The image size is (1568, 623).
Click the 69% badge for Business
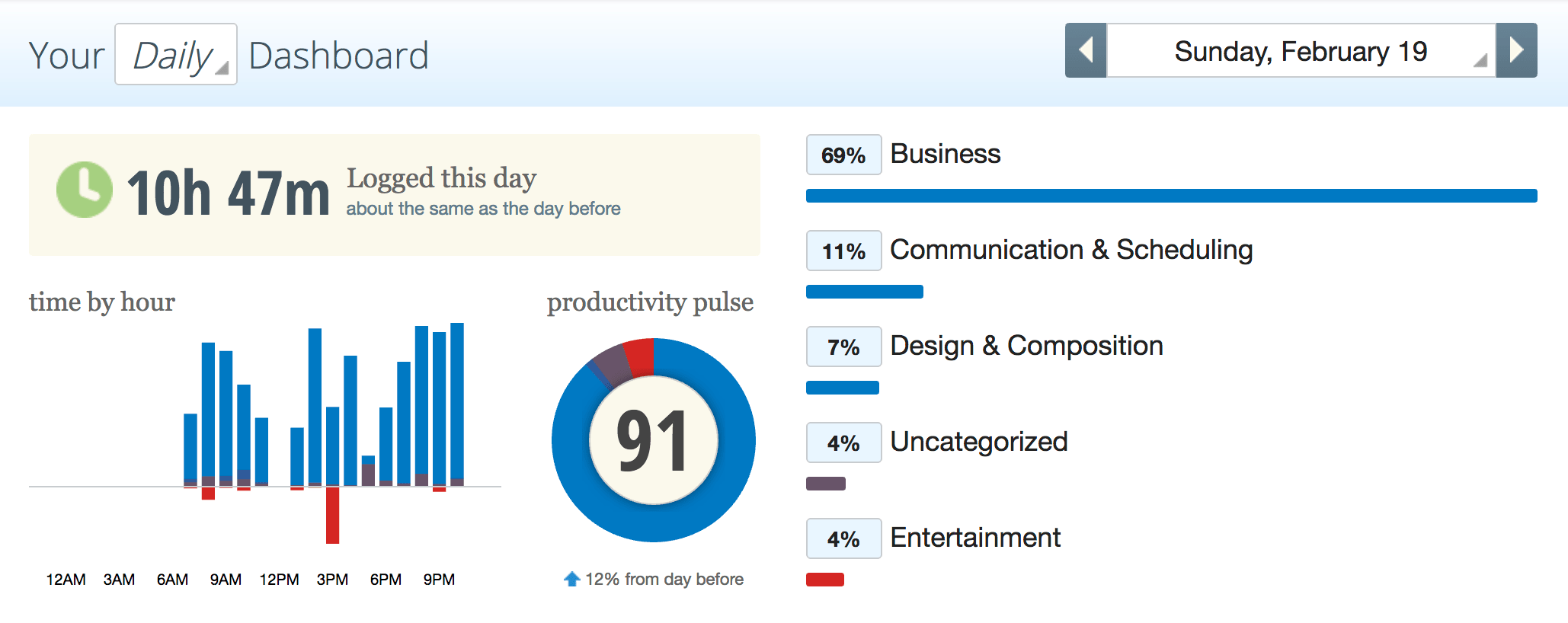(x=843, y=154)
